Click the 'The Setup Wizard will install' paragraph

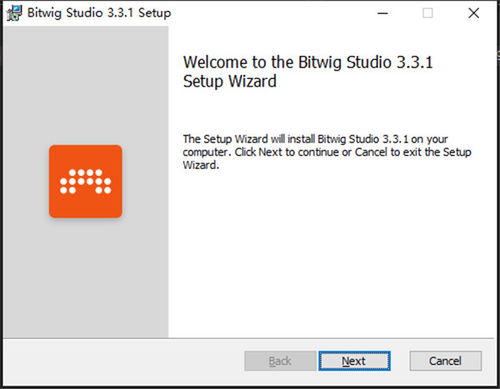[327, 152]
